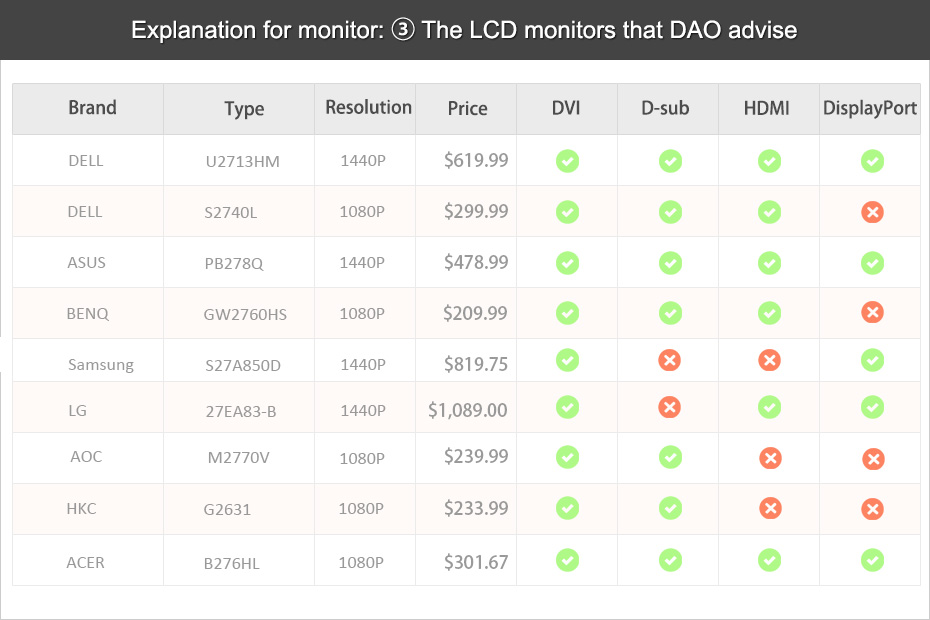Viewport: 930px width, 620px height.
Task: Click the DisplayPort check icon for DELL U2713HM
Action: tap(872, 161)
